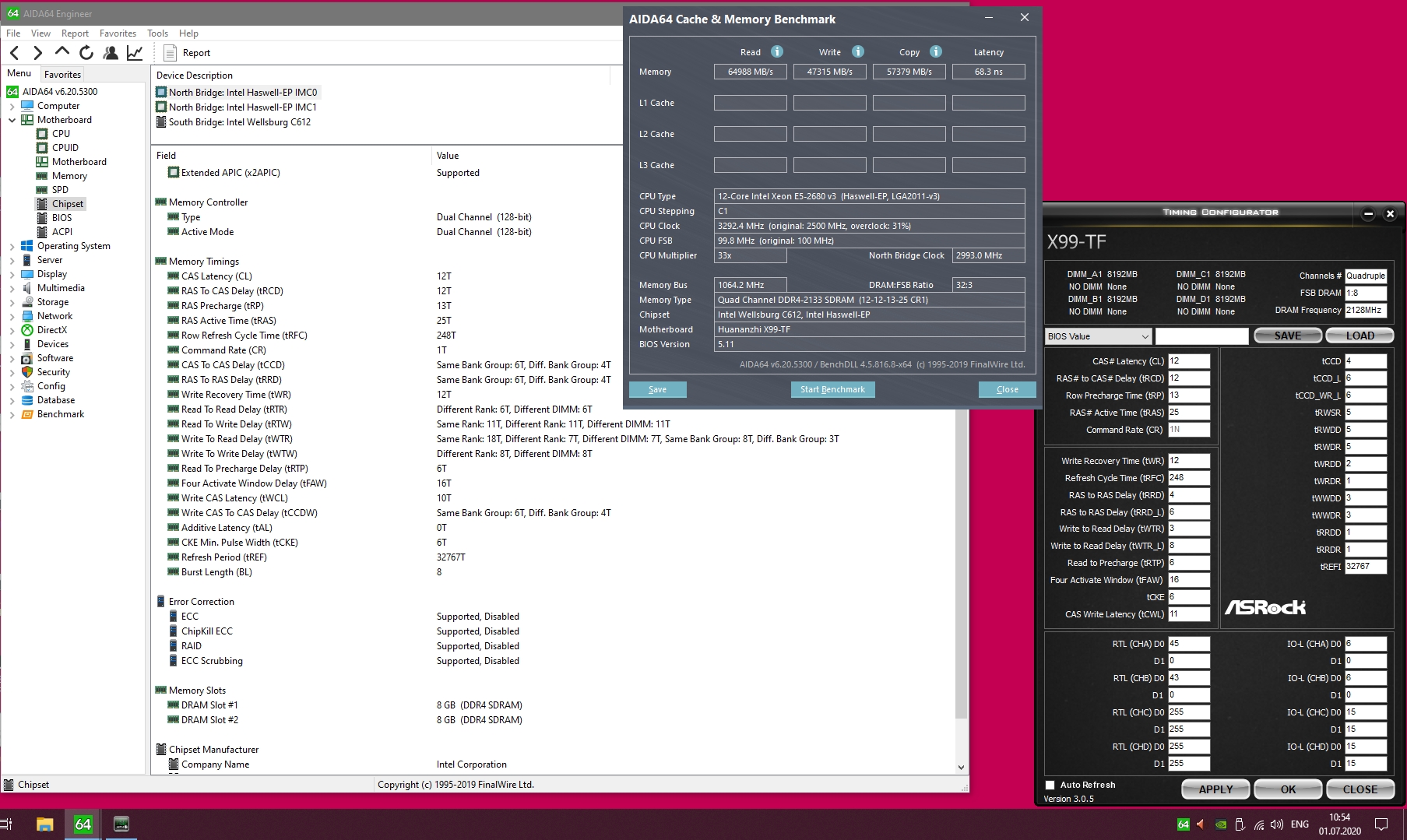The width and height of the screenshot is (1407, 840).
Task: Select Memory tree item in sidebar
Action: click(x=69, y=176)
